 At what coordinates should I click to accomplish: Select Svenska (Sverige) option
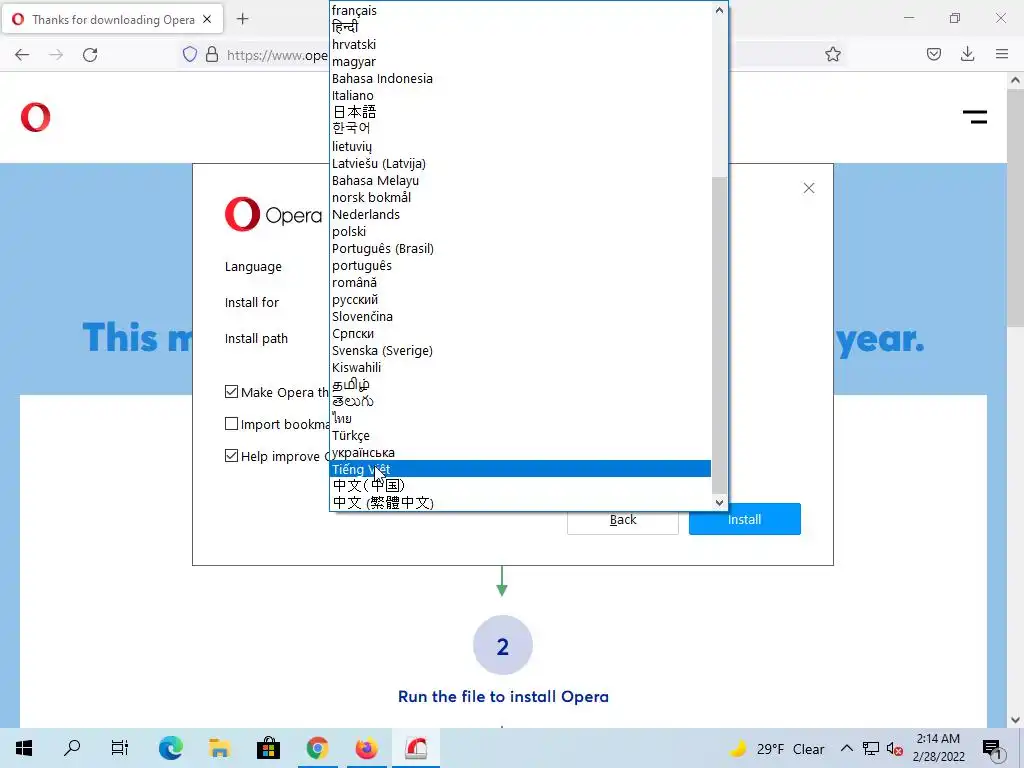(520, 350)
